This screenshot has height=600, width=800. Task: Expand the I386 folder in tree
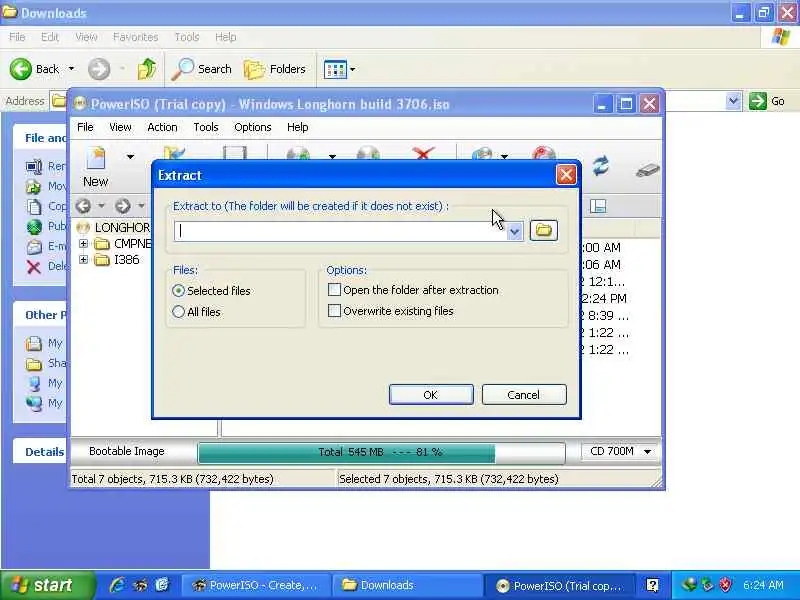coord(83,260)
